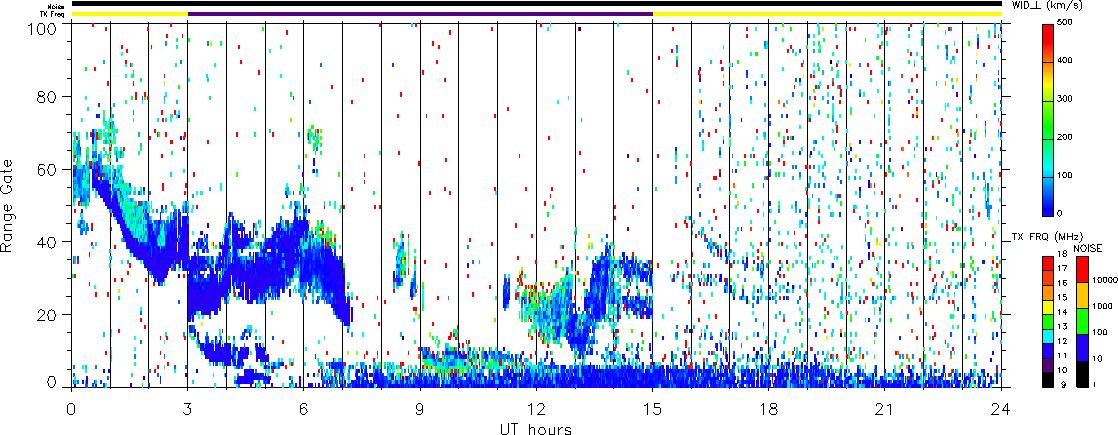Select the TX FRQ color scale bar
The height and width of the screenshot is (435, 1118).
coord(1048,320)
